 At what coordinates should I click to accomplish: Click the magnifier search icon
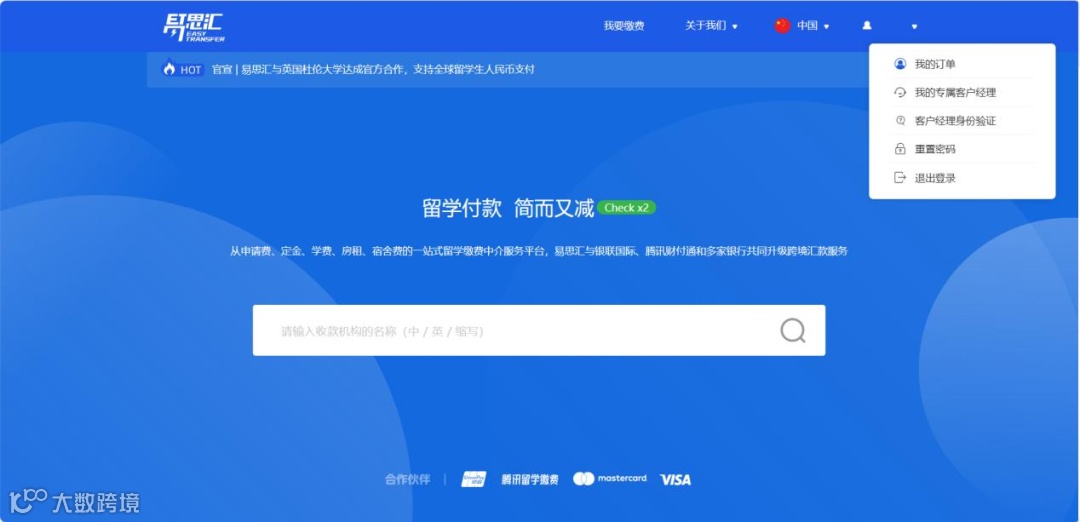coord(793,331)
